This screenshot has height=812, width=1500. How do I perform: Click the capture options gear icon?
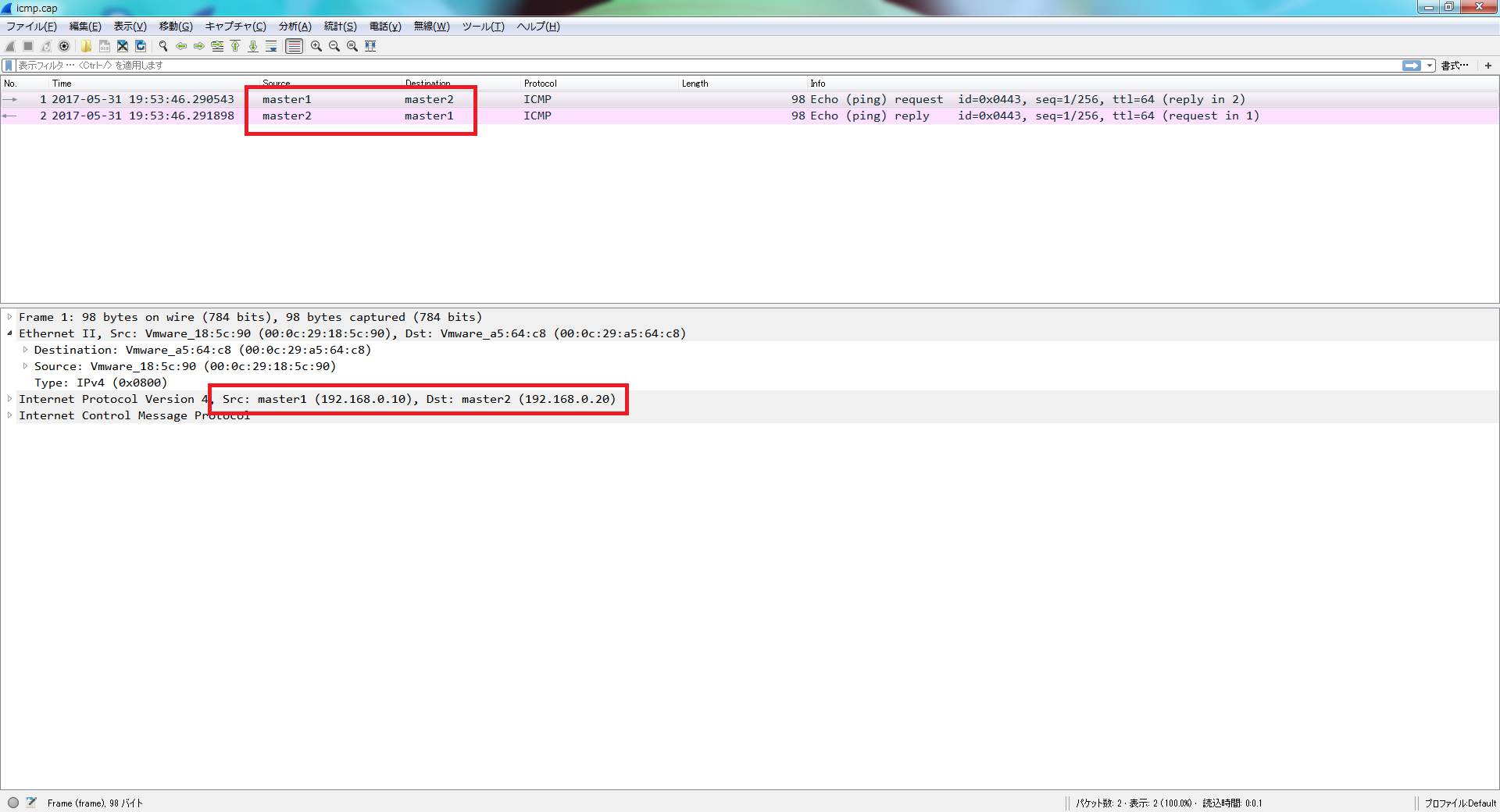[x=64, y=46]
